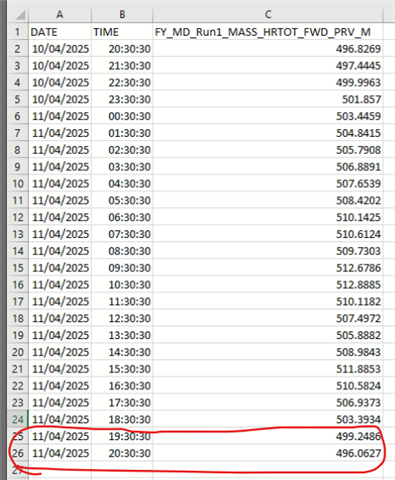The image size is (395, 480).
Task: Click the TIME header cell
Action: [122, 32]
